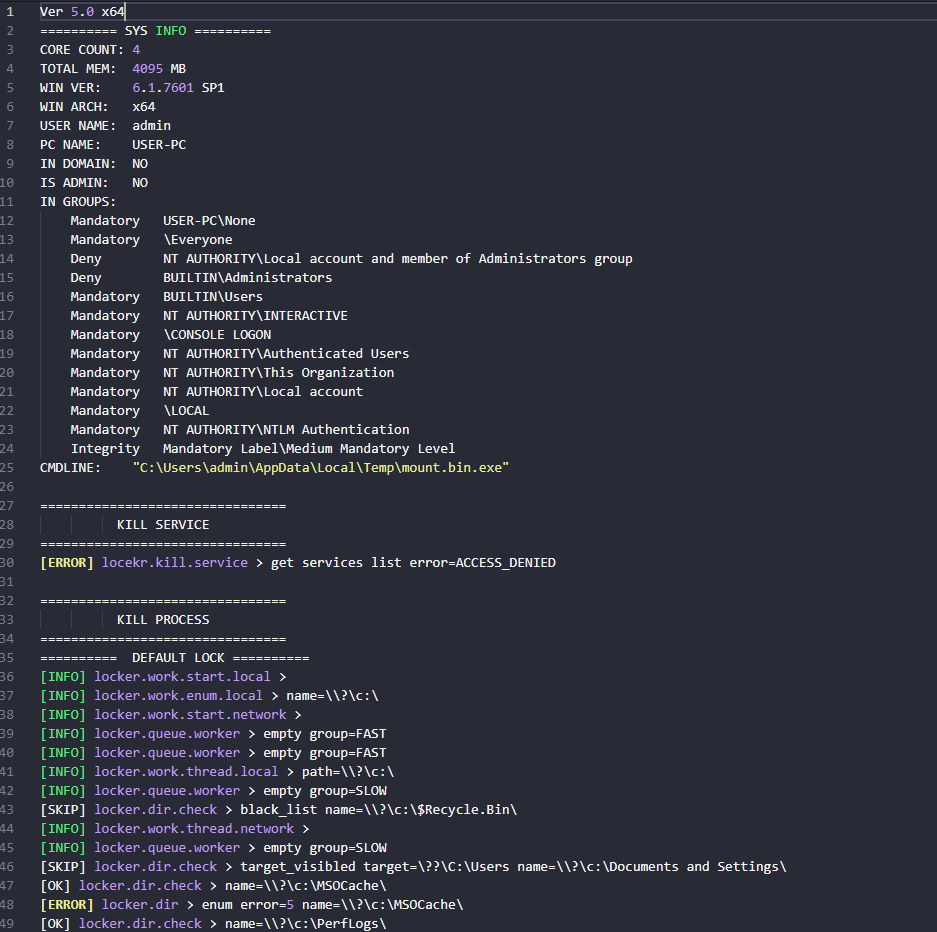Image resolution: width=937 pixels, height=932 pixels.
Task: Select the "SYS INFO" header text
Action: pos(155,31)
